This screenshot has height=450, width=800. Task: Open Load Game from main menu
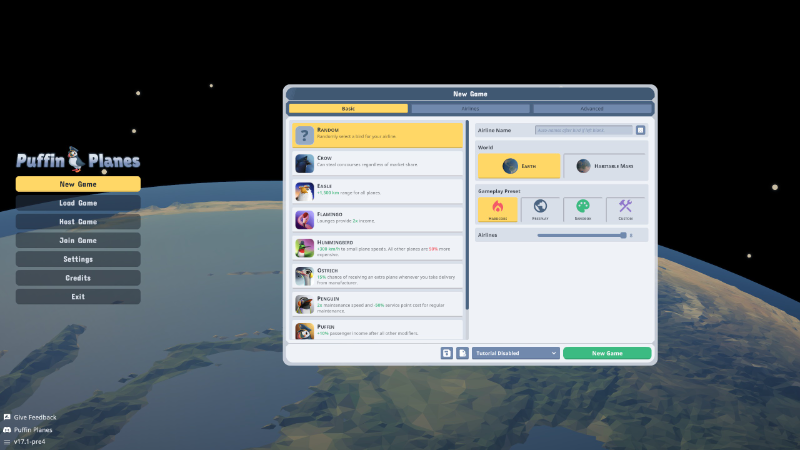click(x=78, y=203)
